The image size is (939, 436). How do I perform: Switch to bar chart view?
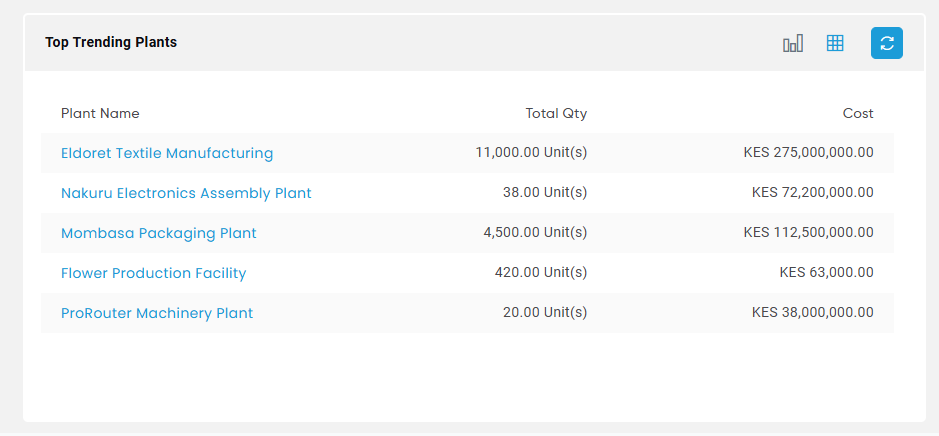tap(793, 43)
